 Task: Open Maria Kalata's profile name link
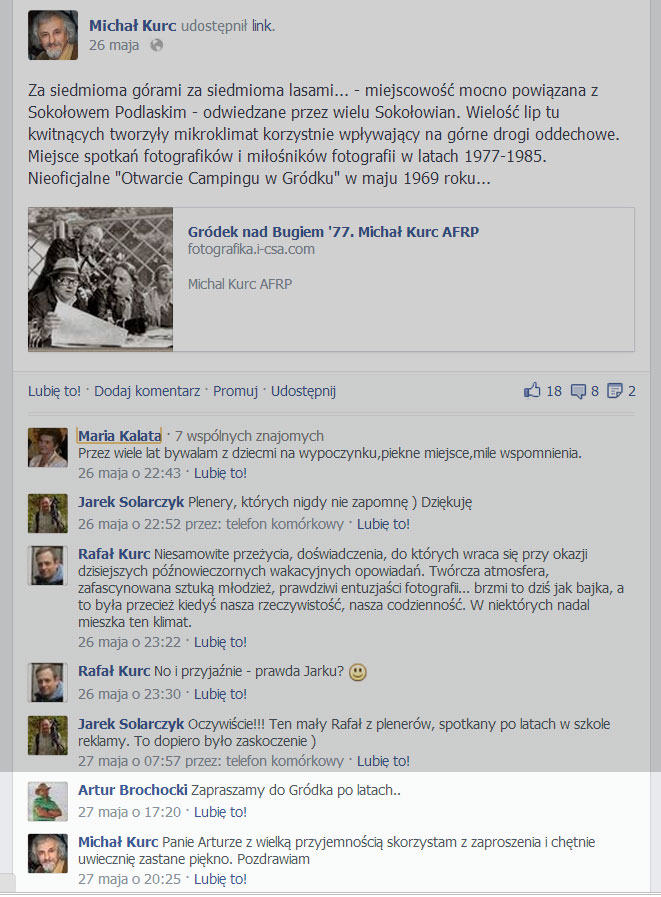[x=120, y=436]
